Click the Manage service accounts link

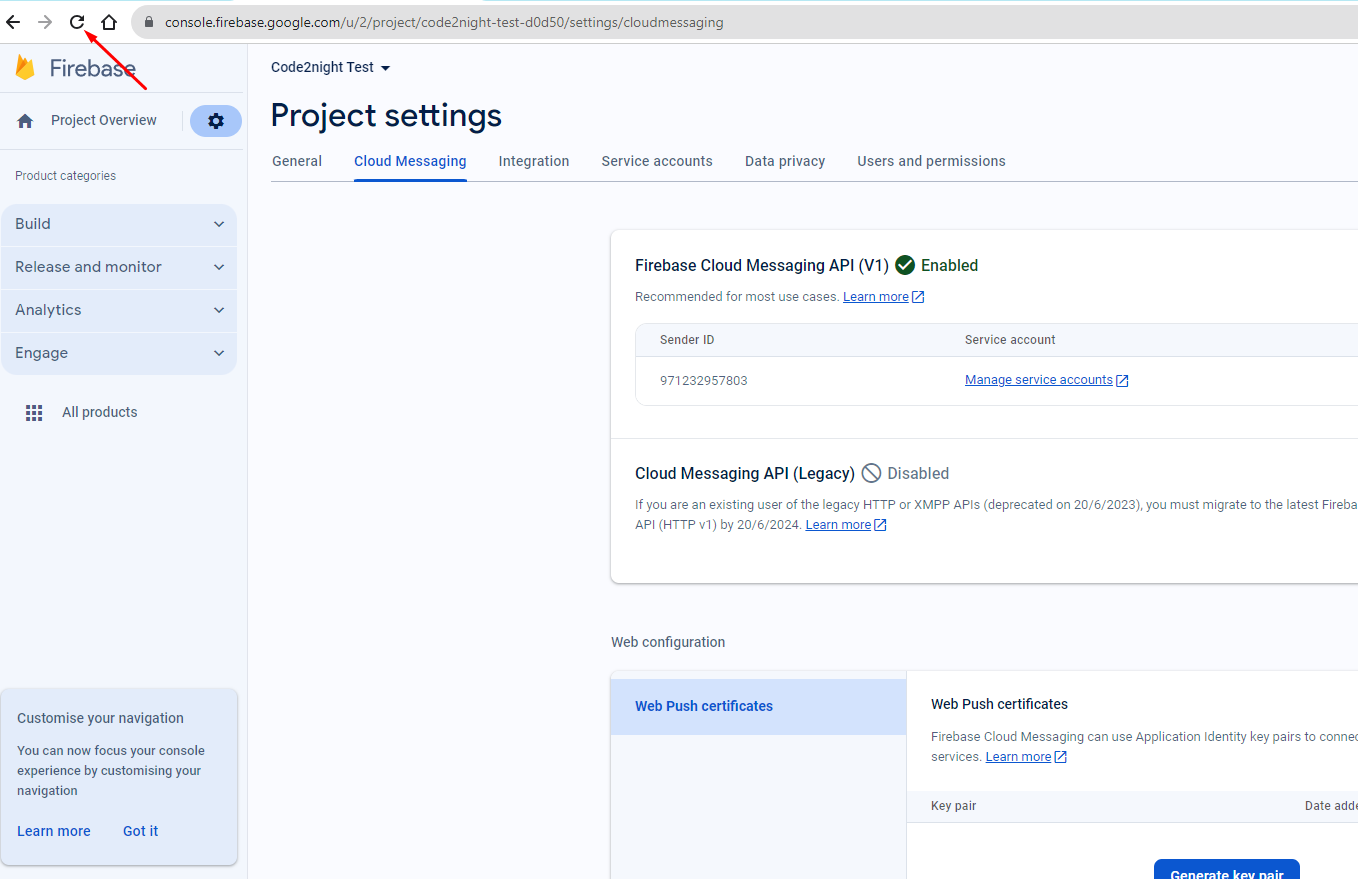pos(1039,380)
